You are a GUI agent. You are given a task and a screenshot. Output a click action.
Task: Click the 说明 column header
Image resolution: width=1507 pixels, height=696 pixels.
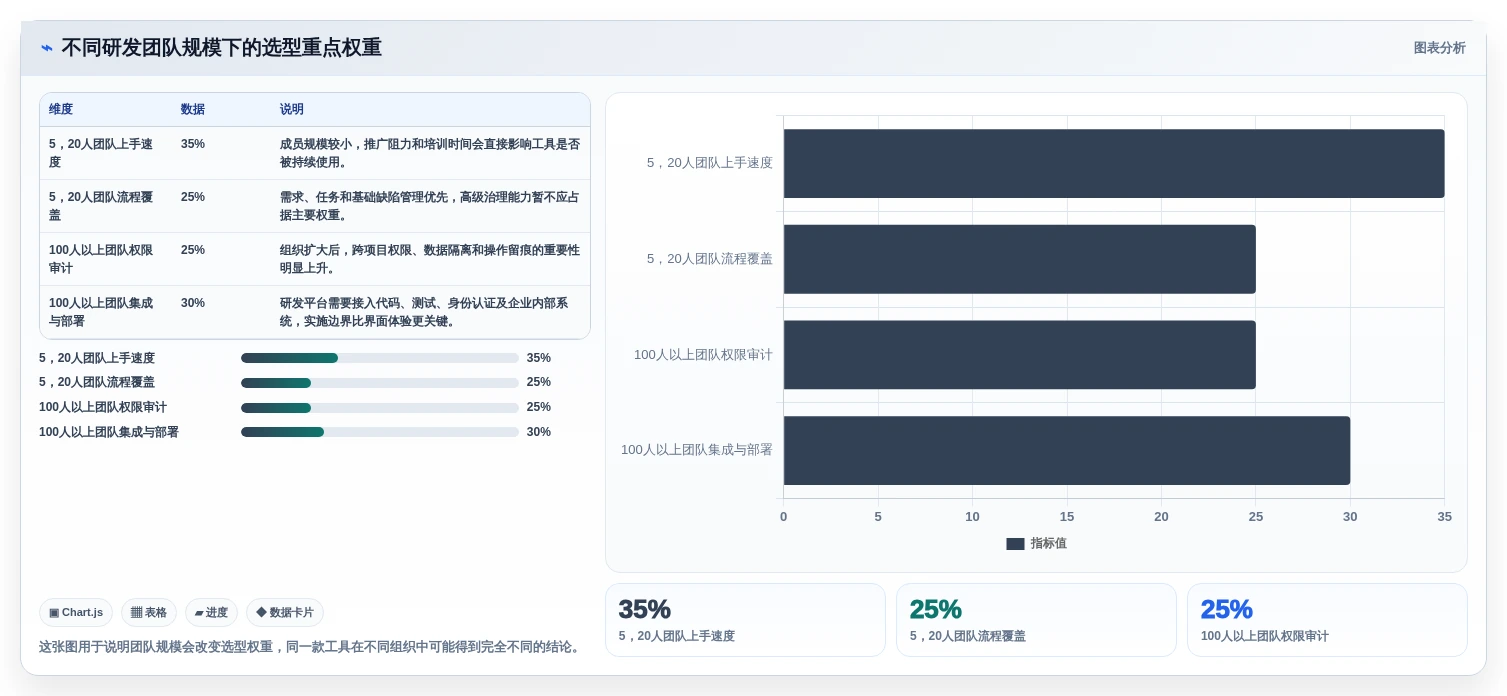click(292, 109)
